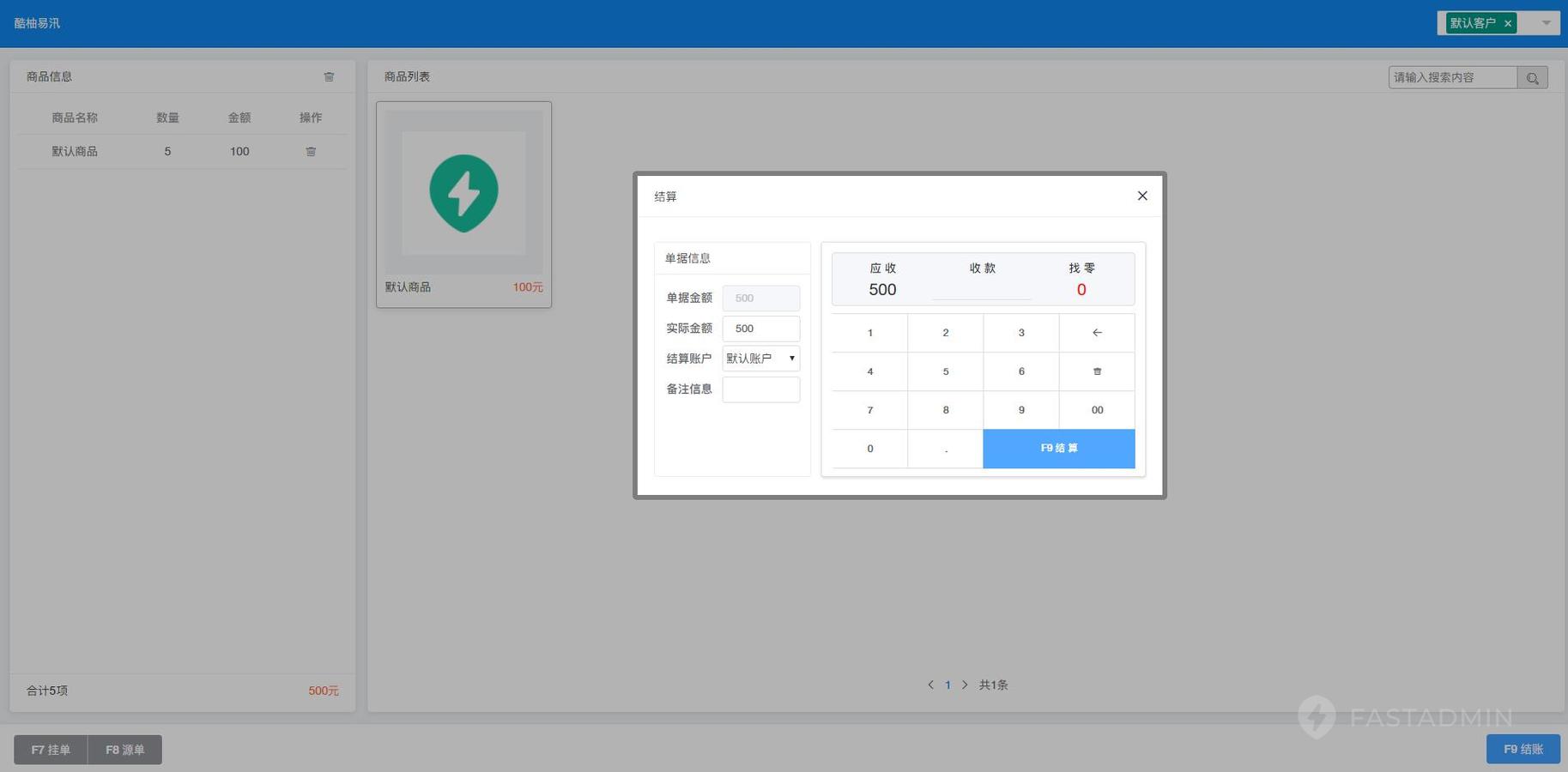
Task: Click the keypad trash clear icon
Action: (x=1097, y=371)
